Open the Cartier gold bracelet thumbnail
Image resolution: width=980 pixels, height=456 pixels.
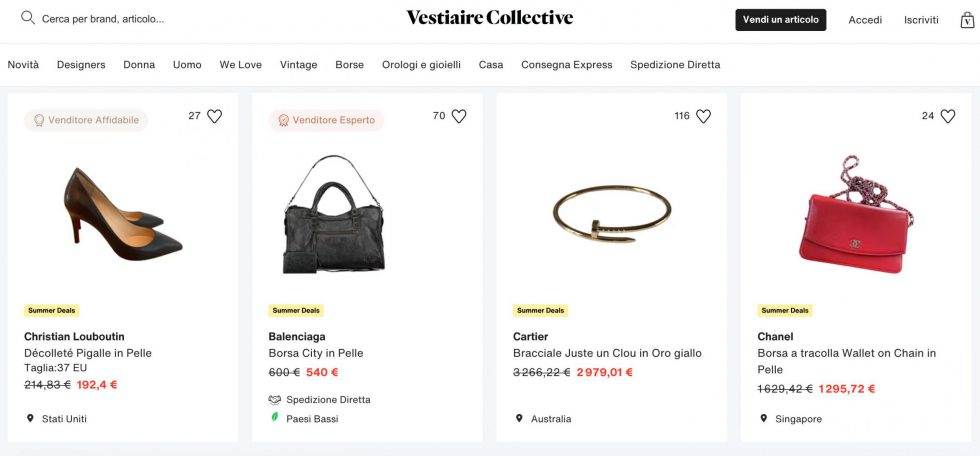click(x=611, y=214)
